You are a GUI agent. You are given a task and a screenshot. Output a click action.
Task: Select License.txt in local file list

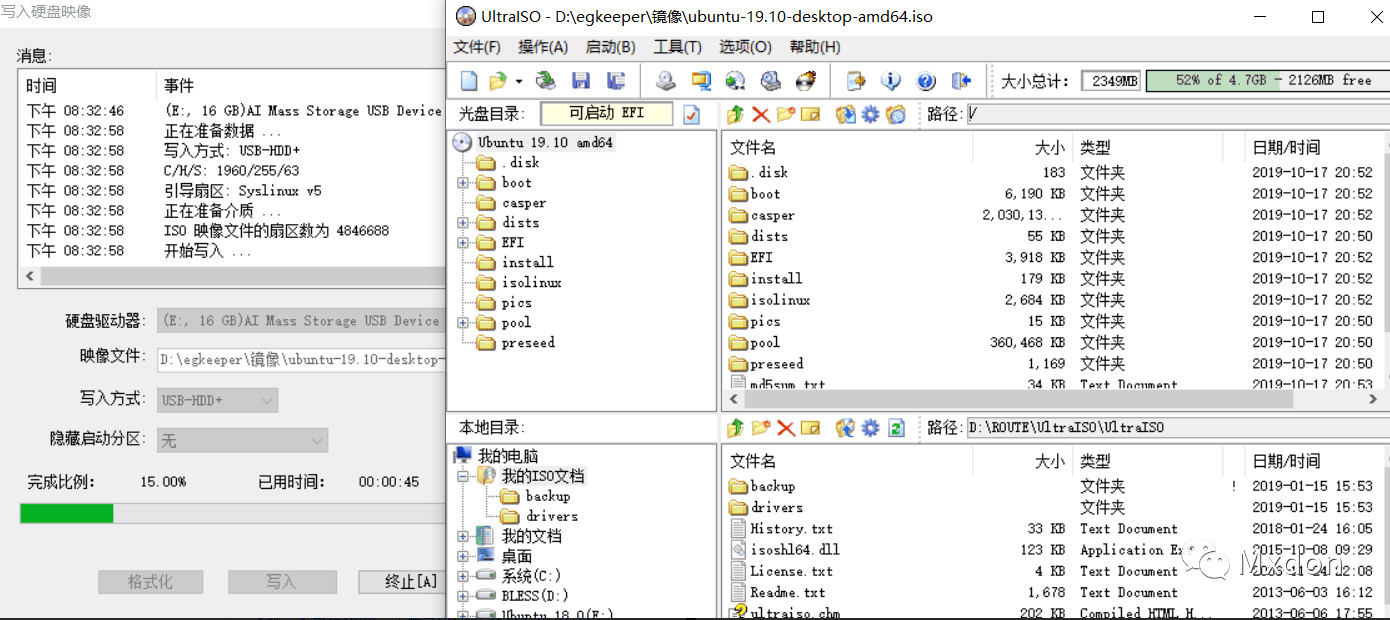click(x=791, y=571)
